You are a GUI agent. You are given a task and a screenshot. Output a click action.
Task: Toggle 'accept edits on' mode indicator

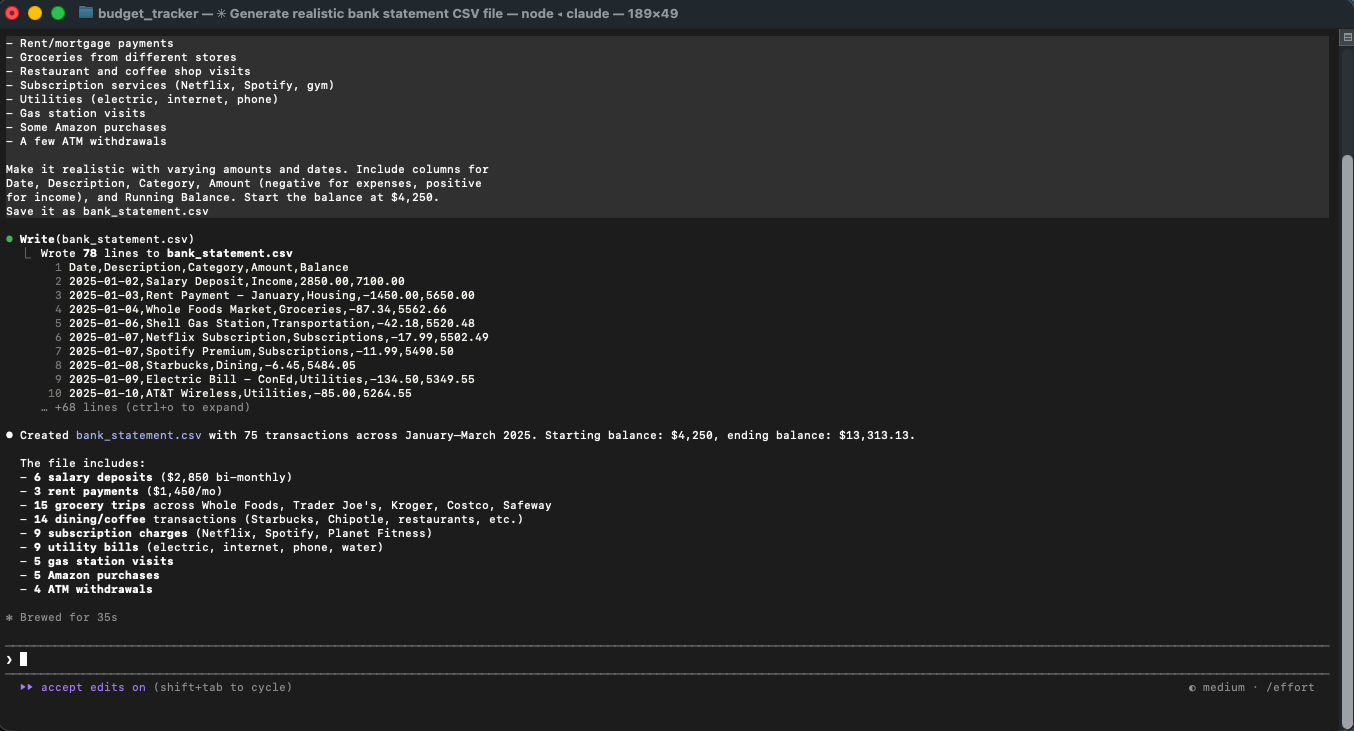coord(93,687)
